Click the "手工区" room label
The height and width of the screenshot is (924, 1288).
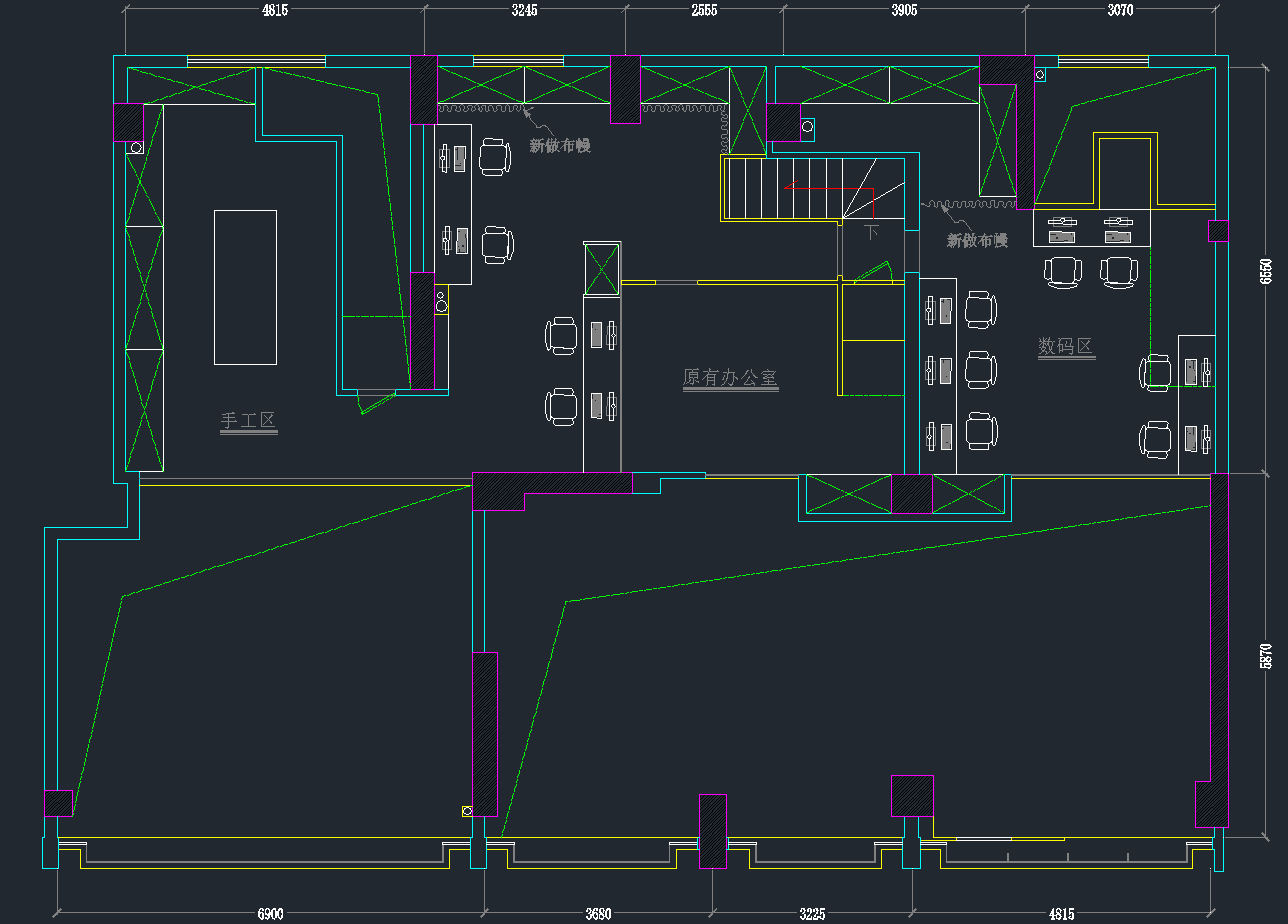[x=248, y=421]
